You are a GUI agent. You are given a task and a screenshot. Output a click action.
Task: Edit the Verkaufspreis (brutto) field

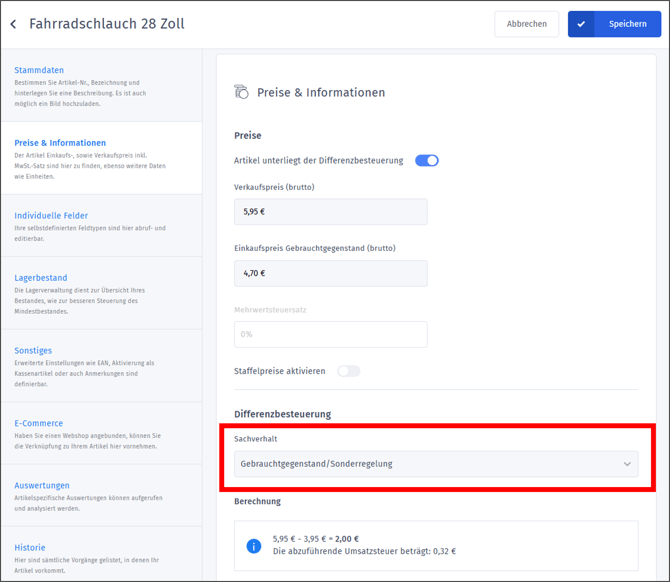(330, 212)
